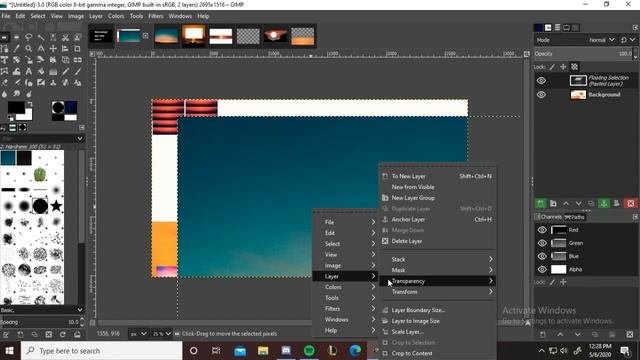The image size is (640, 360).
Task: Select the Scissors Select tool
Action: [65, 38]
